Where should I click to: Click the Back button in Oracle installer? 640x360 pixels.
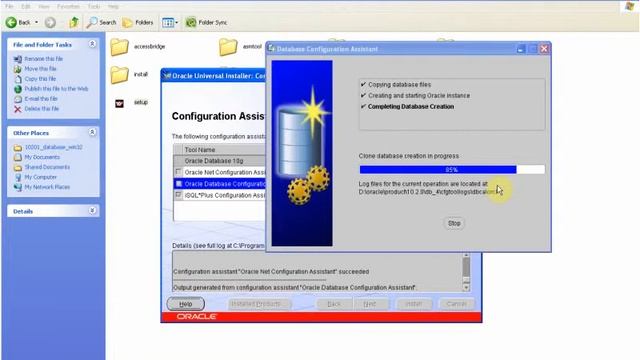point(334,304)
